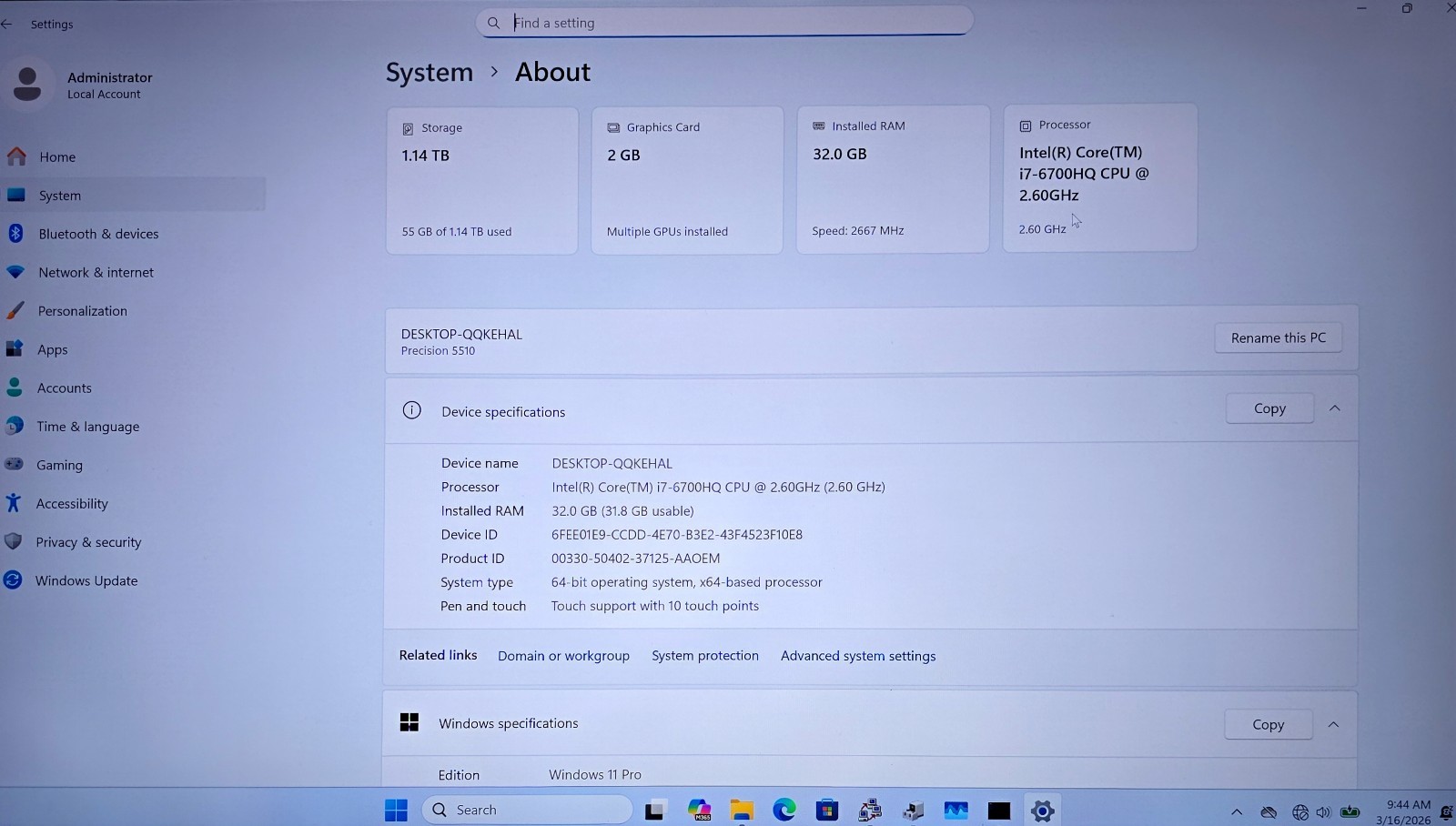Screen dimensions: 1456x826
Task: Select the Touch support with 10 touch points text
Action: coord(654,606)
